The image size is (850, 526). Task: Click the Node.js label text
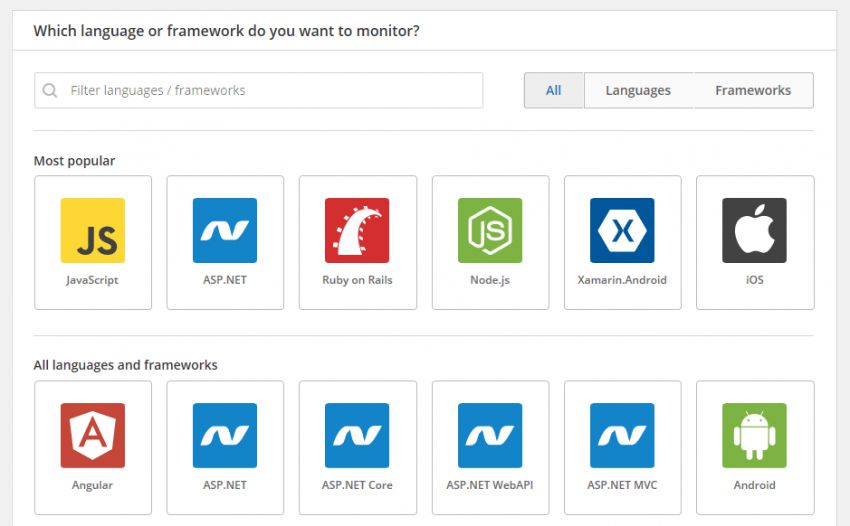click(x=490, y=280)
